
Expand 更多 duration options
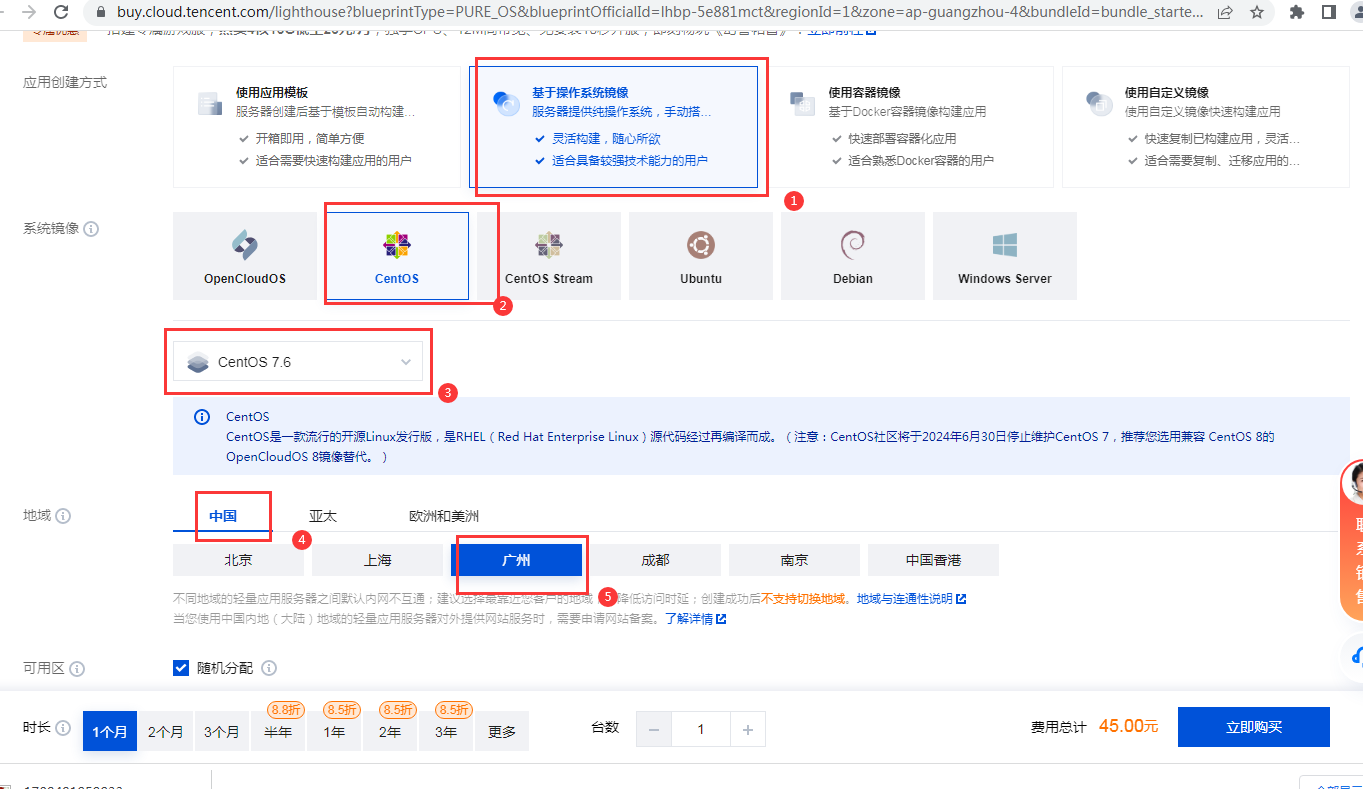click(502, 731)
